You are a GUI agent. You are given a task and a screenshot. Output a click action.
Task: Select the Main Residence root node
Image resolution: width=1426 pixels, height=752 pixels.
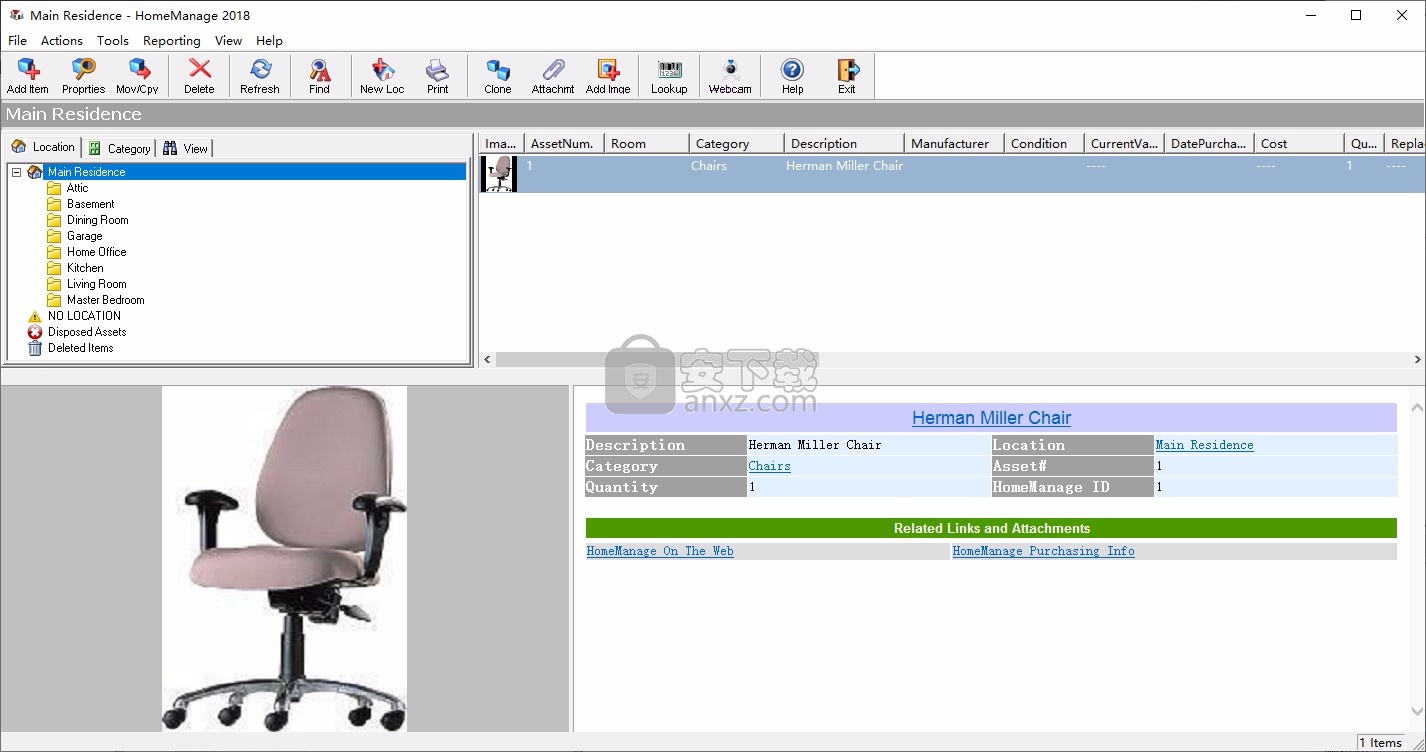pyautogui.click(x=87, y=172)
